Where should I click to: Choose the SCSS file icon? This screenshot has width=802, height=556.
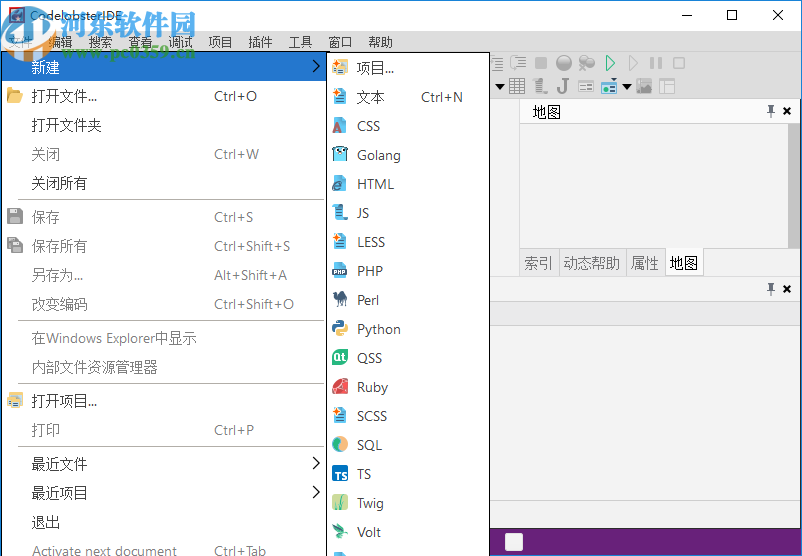click(340, 415)
